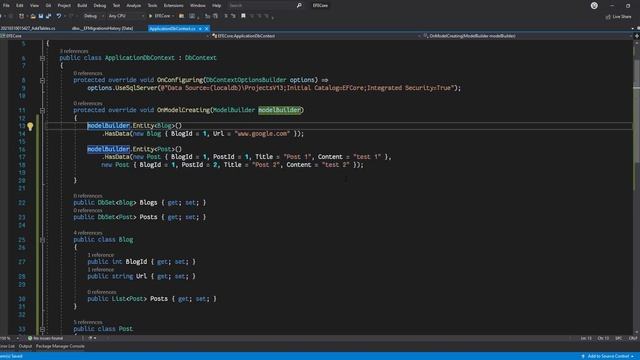Click the highlighted modelBuilder parameter

pos(280,110)
